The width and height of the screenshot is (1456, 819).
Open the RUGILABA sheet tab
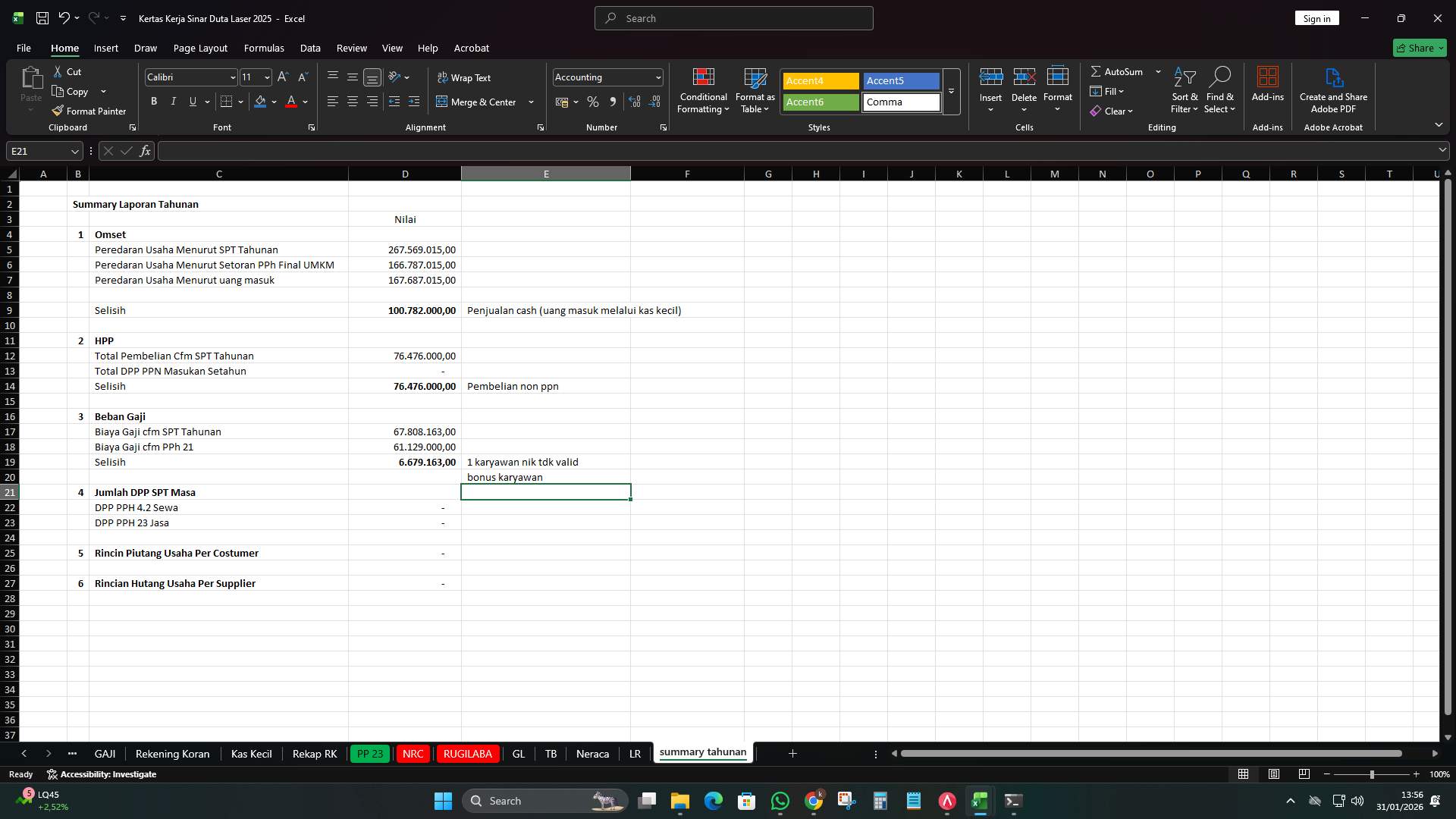[467, 753]
